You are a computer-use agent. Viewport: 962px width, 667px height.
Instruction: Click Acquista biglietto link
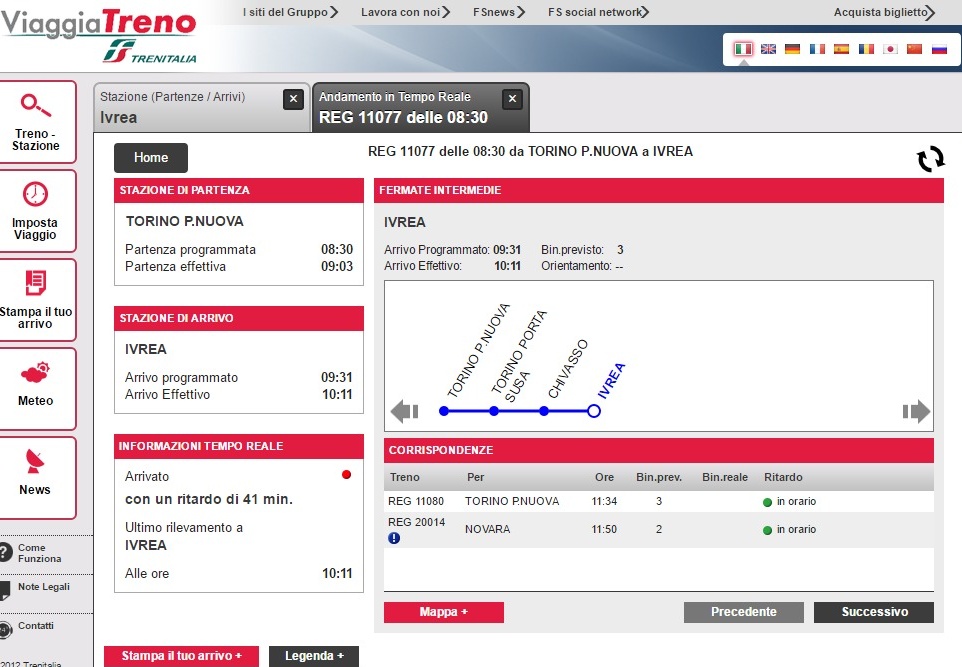tap(884, 12)
